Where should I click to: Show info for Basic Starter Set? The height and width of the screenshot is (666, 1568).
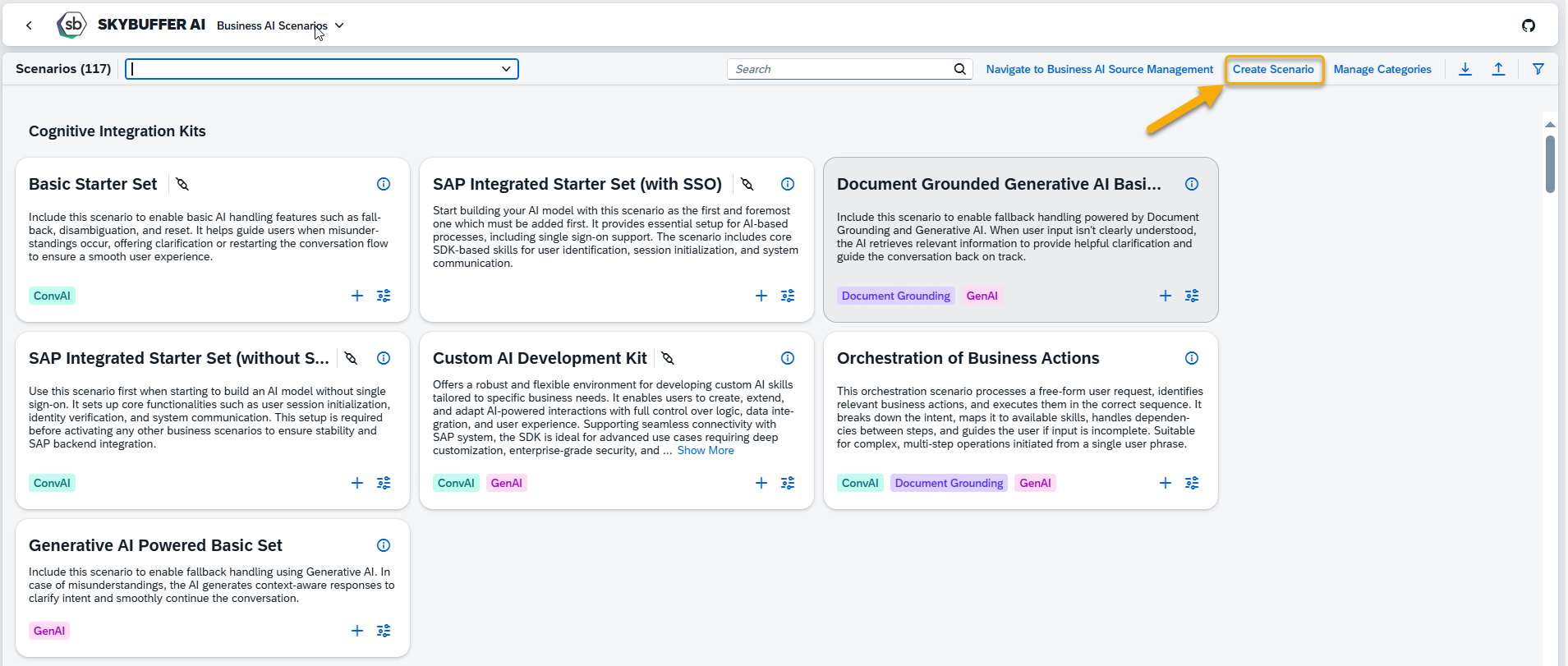[x=384, y=184]
